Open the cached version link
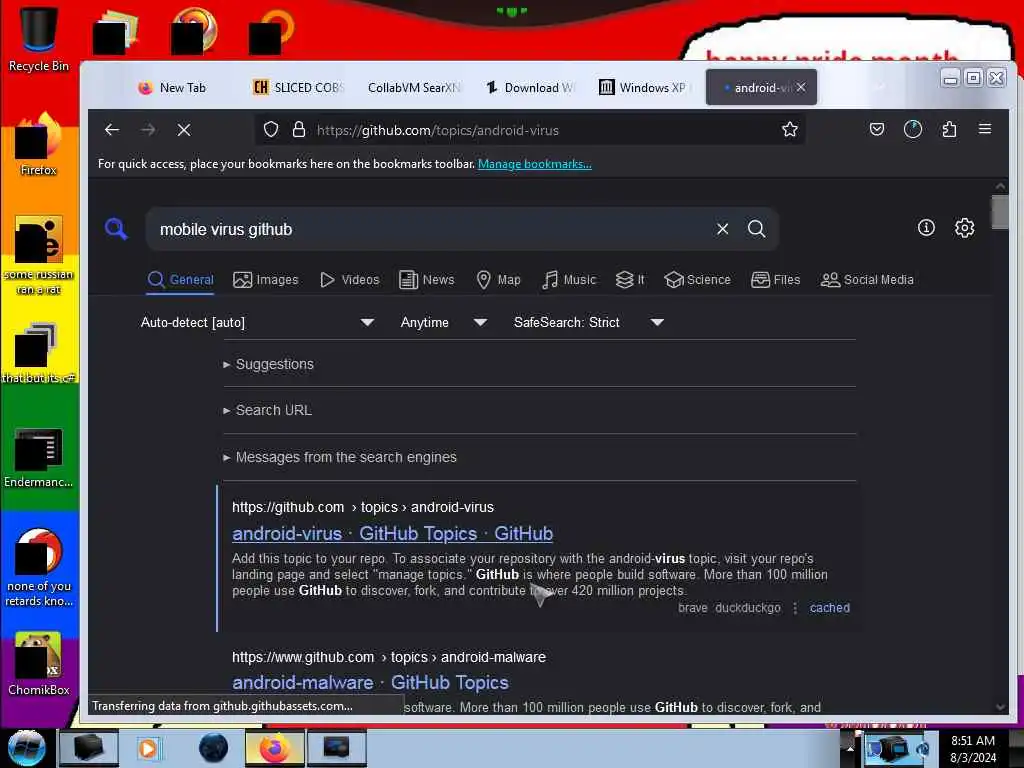Image resolution: width=1024 pixels, height=768 pixels. tap(830, 608)
